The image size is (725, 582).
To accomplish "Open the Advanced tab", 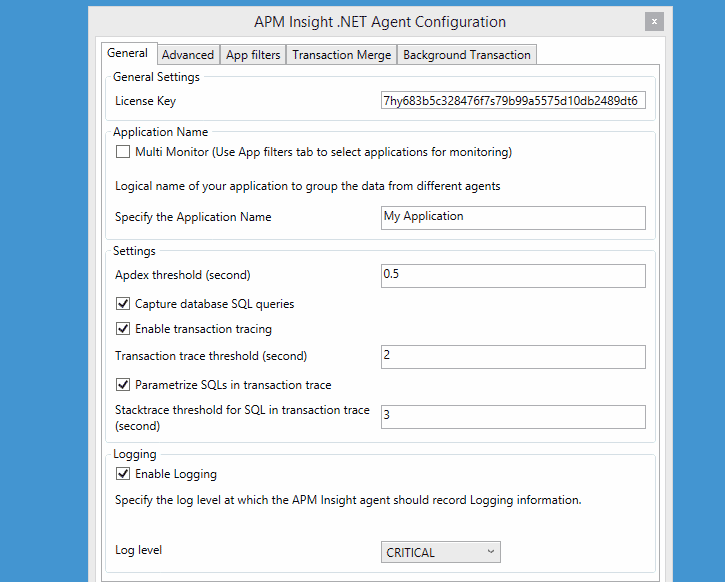I will (188, 55).
